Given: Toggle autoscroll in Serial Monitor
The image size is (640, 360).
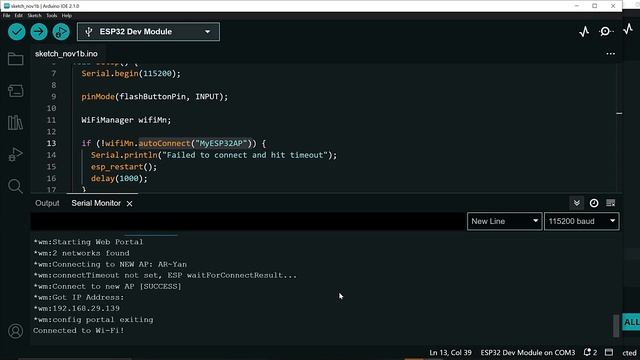Looking at the screenshot, I should (x=576, y=203).
